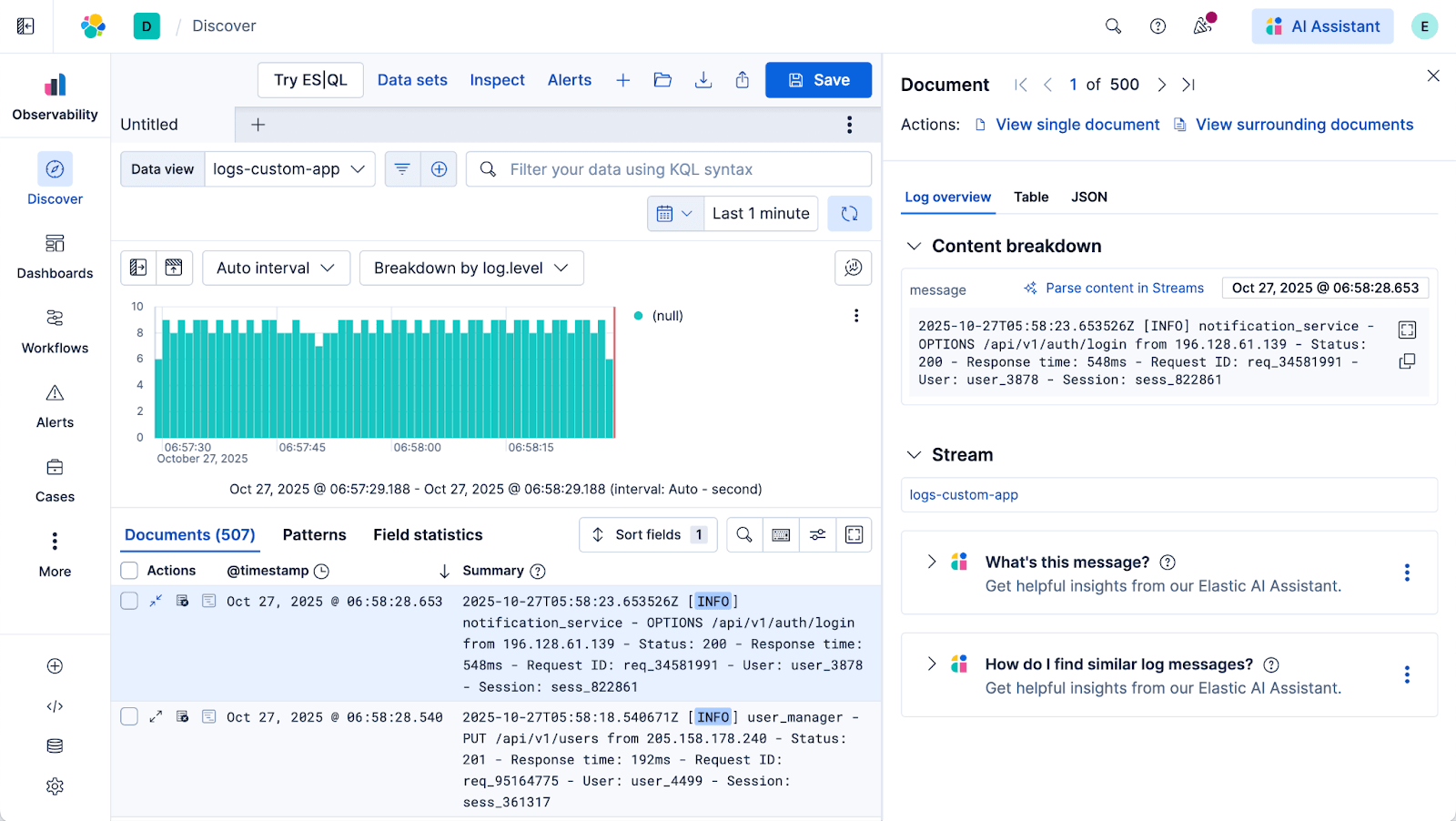Check the second document row checkbox
Screen dimensions: 1456x821
tap(129, 717)
